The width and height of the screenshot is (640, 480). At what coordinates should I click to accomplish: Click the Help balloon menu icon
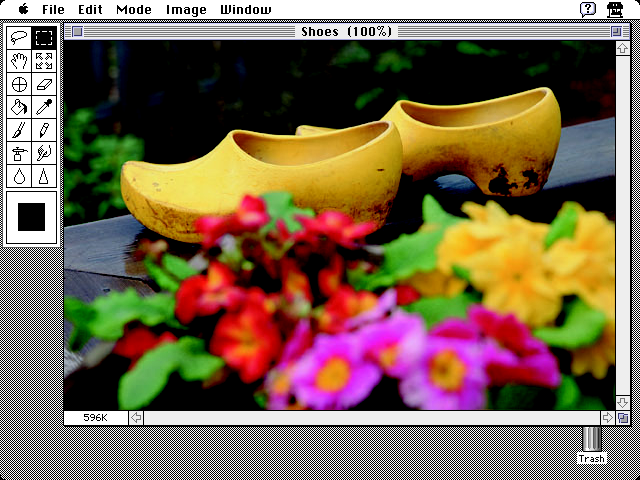click(588, 10)
